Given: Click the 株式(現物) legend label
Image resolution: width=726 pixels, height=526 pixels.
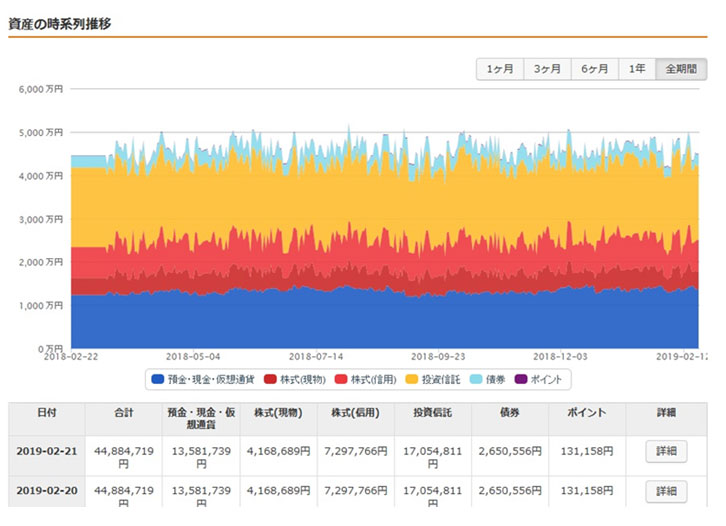Looking at the screenshot, I should pos(303,380).
